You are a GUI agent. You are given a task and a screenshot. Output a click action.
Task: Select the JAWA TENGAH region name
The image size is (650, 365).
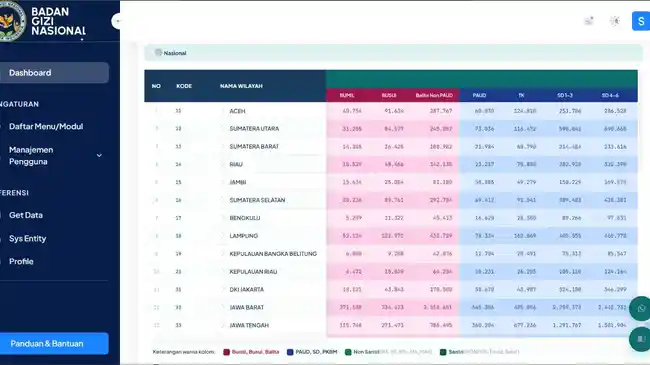[249, 325]
